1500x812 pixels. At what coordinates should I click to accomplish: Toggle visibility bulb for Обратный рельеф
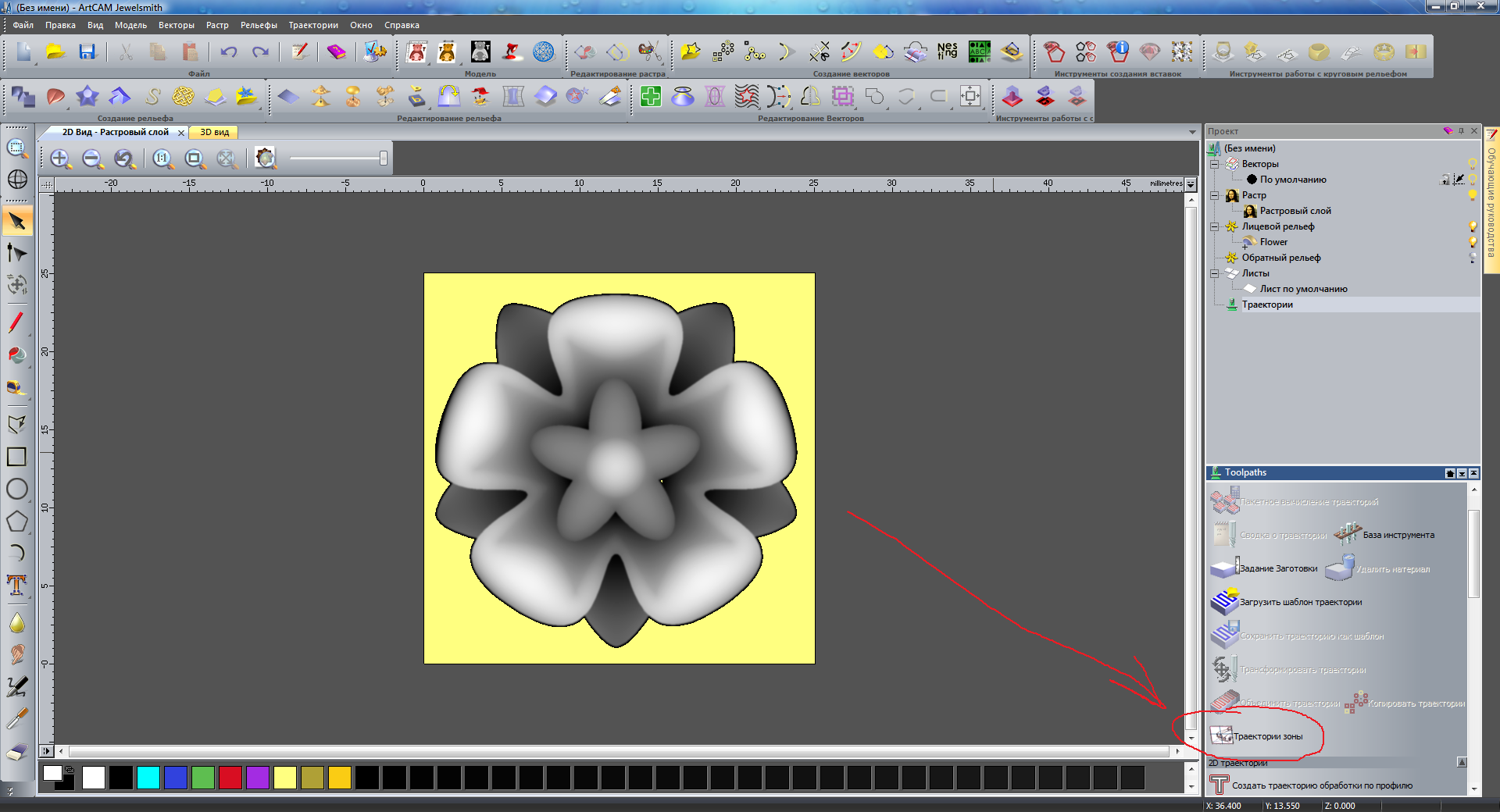tap(1473, 258)
